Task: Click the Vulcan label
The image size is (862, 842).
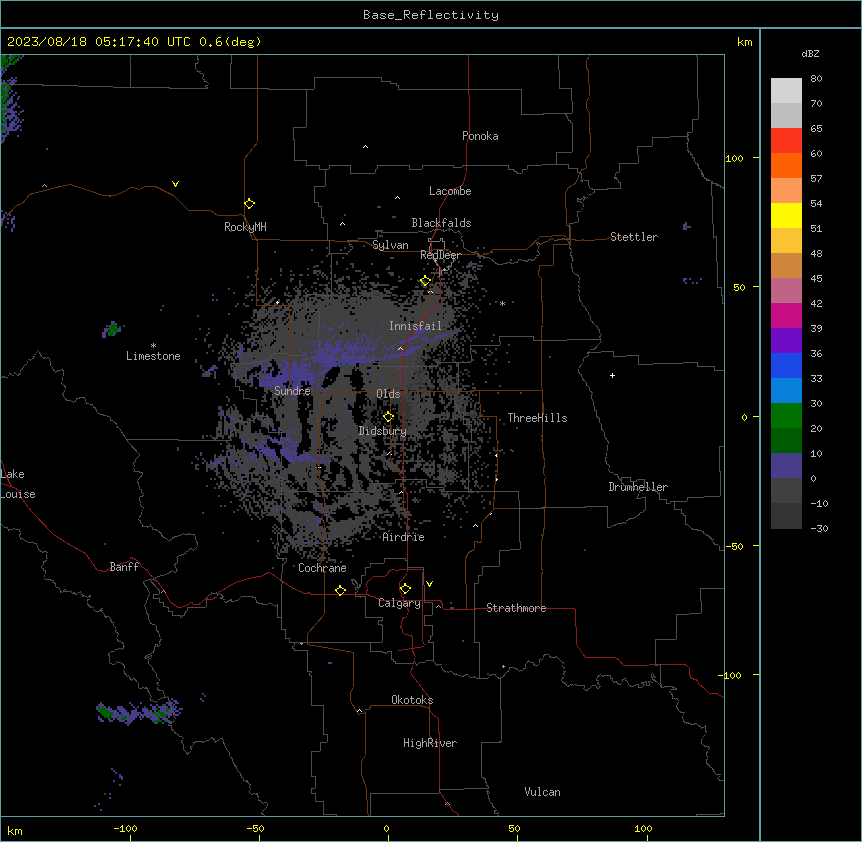Action: [x=543, y=792]
